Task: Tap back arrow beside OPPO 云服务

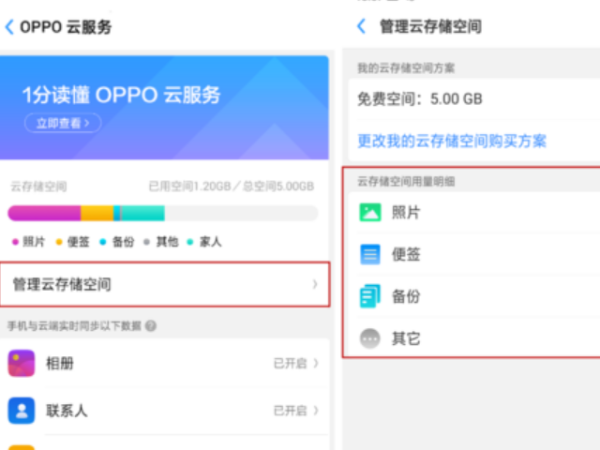Action: tap(10, 28)
